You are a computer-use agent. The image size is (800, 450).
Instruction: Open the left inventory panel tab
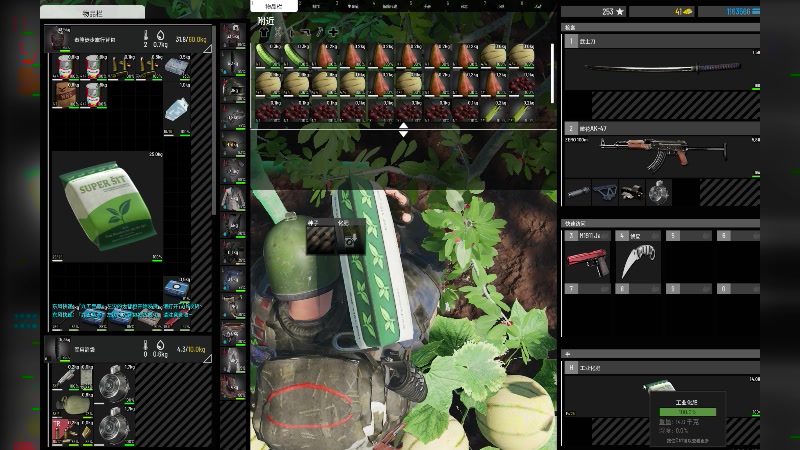click(x=92, y=12)
